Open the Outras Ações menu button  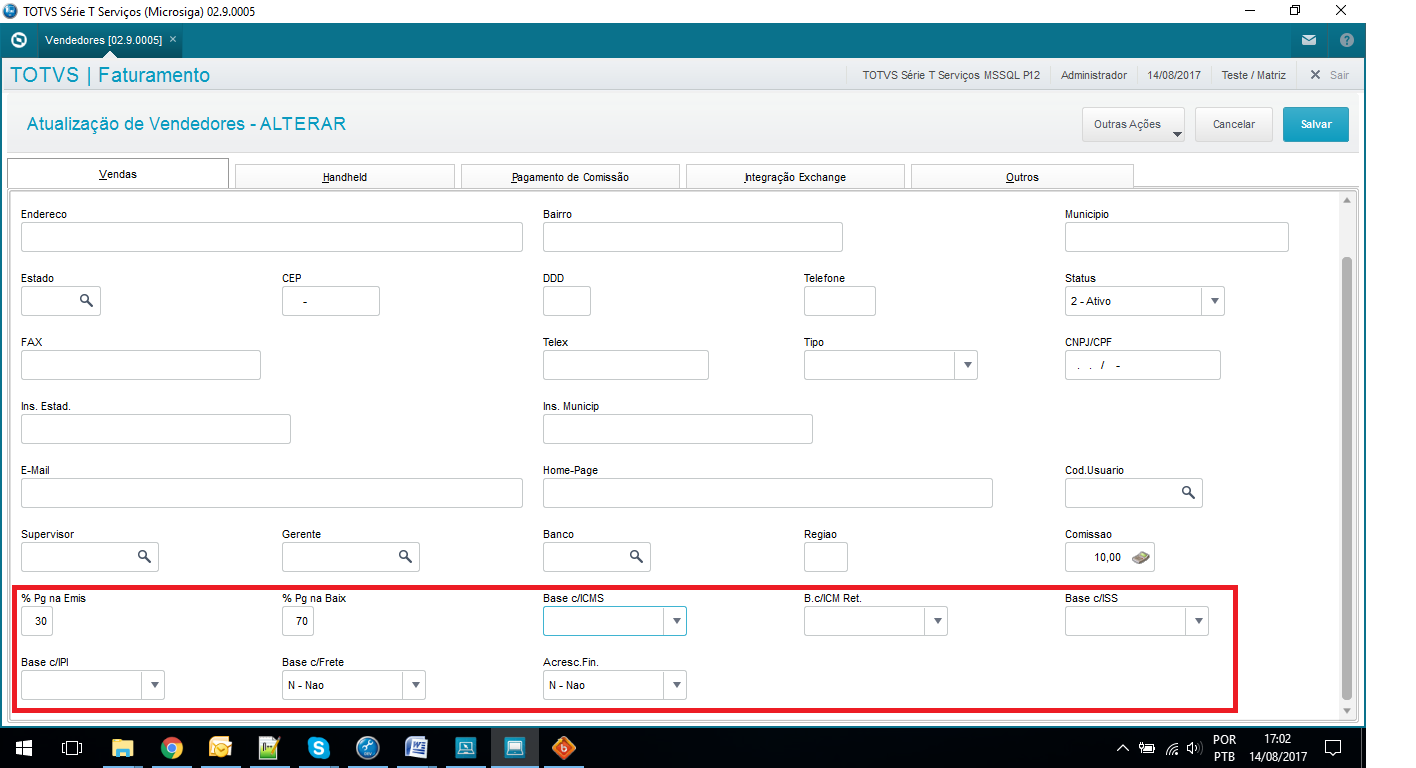1133,125
